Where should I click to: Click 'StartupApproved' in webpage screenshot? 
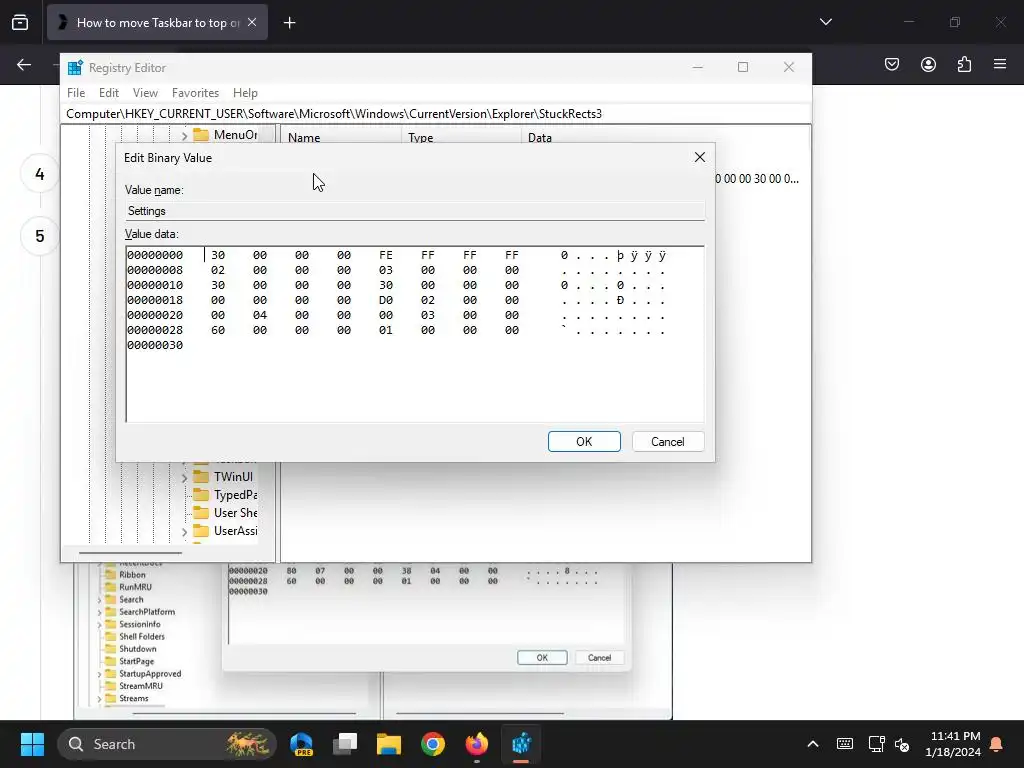pyautogui.click(x=150, y=674)
